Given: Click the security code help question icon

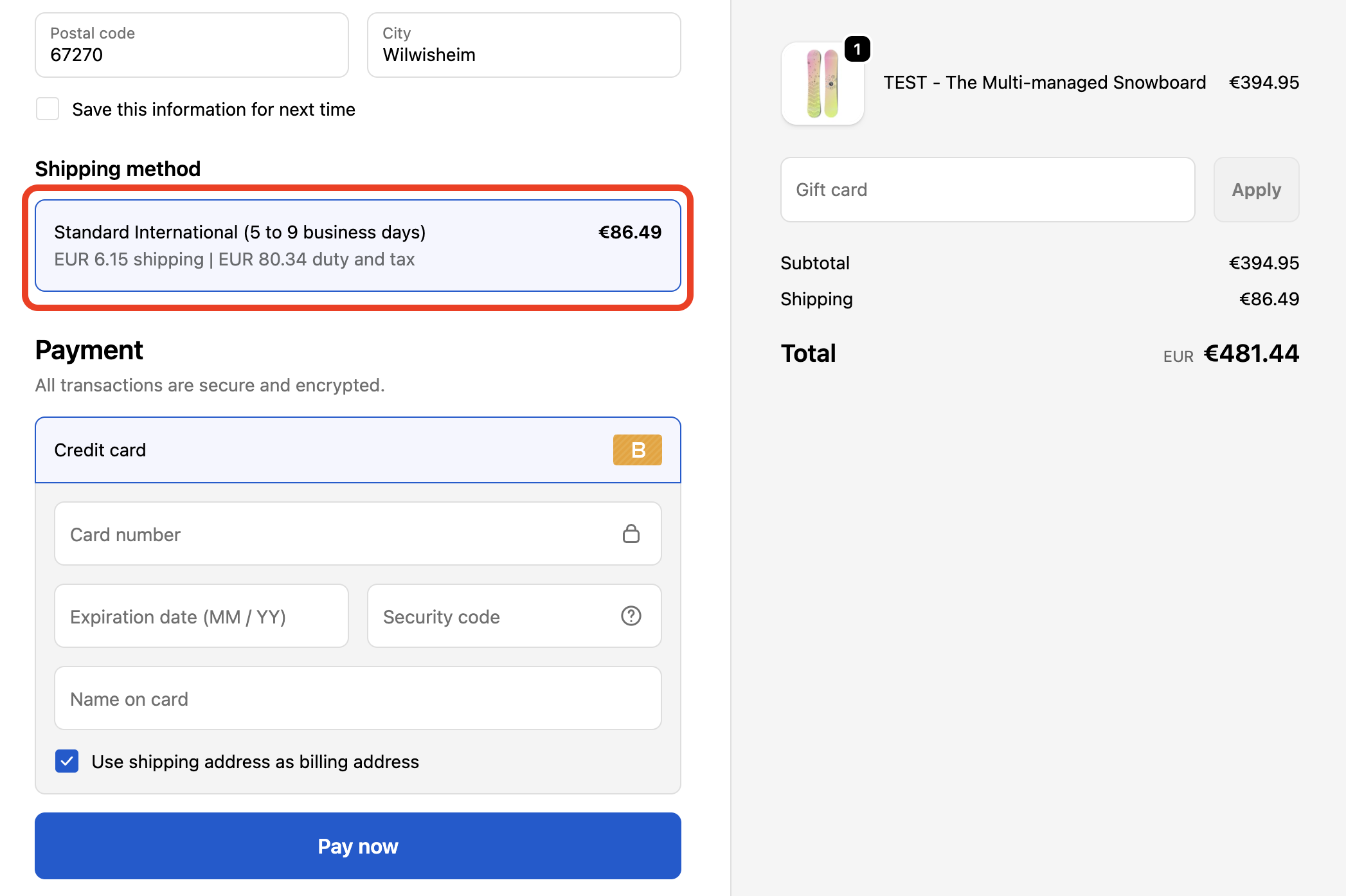Looking at the screenshot, I should pyautogui.click(x=631, y=616).
